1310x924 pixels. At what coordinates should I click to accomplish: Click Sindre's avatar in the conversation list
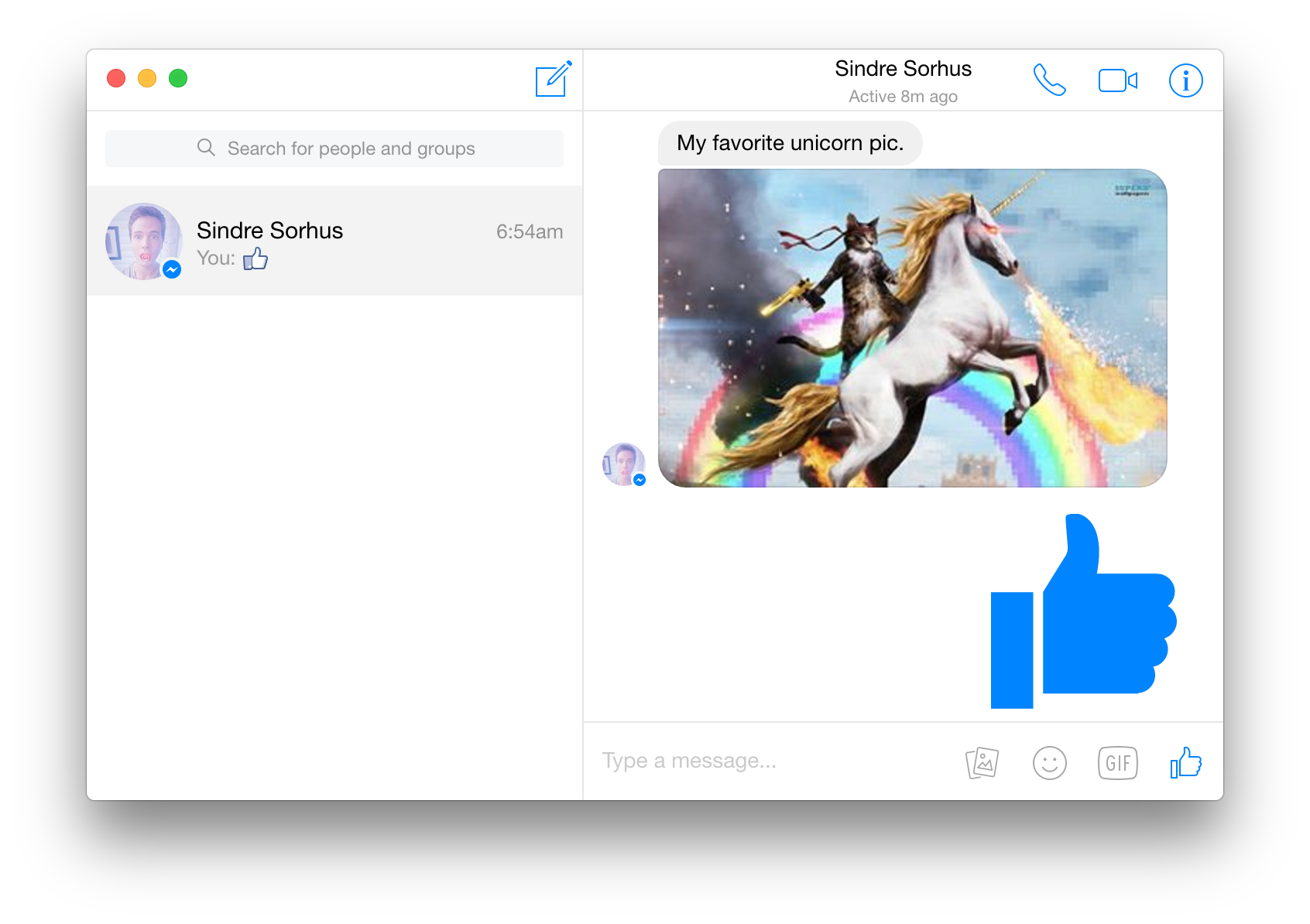[x=144, y=241]
